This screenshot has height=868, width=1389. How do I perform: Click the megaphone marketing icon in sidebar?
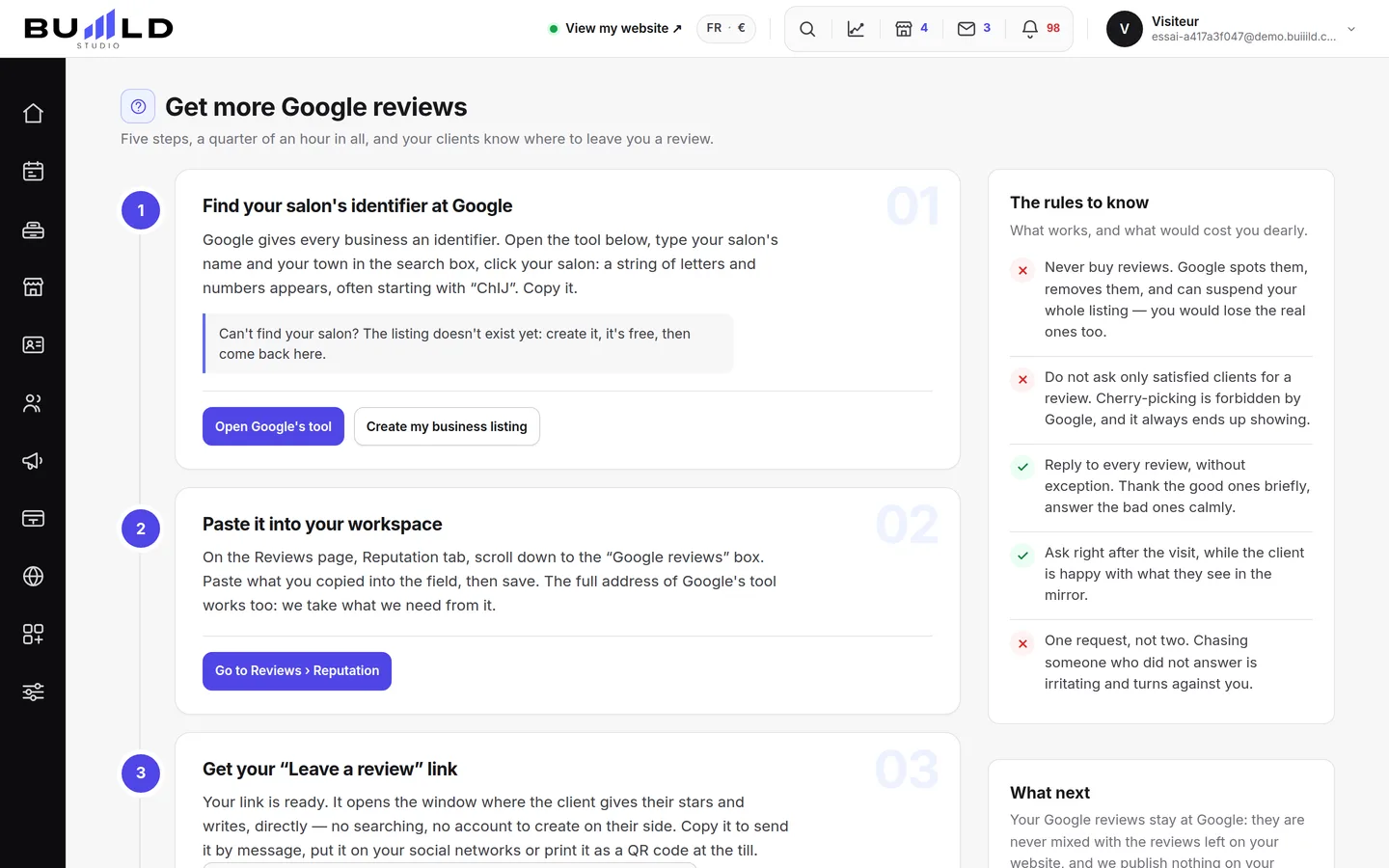[33, 461]
